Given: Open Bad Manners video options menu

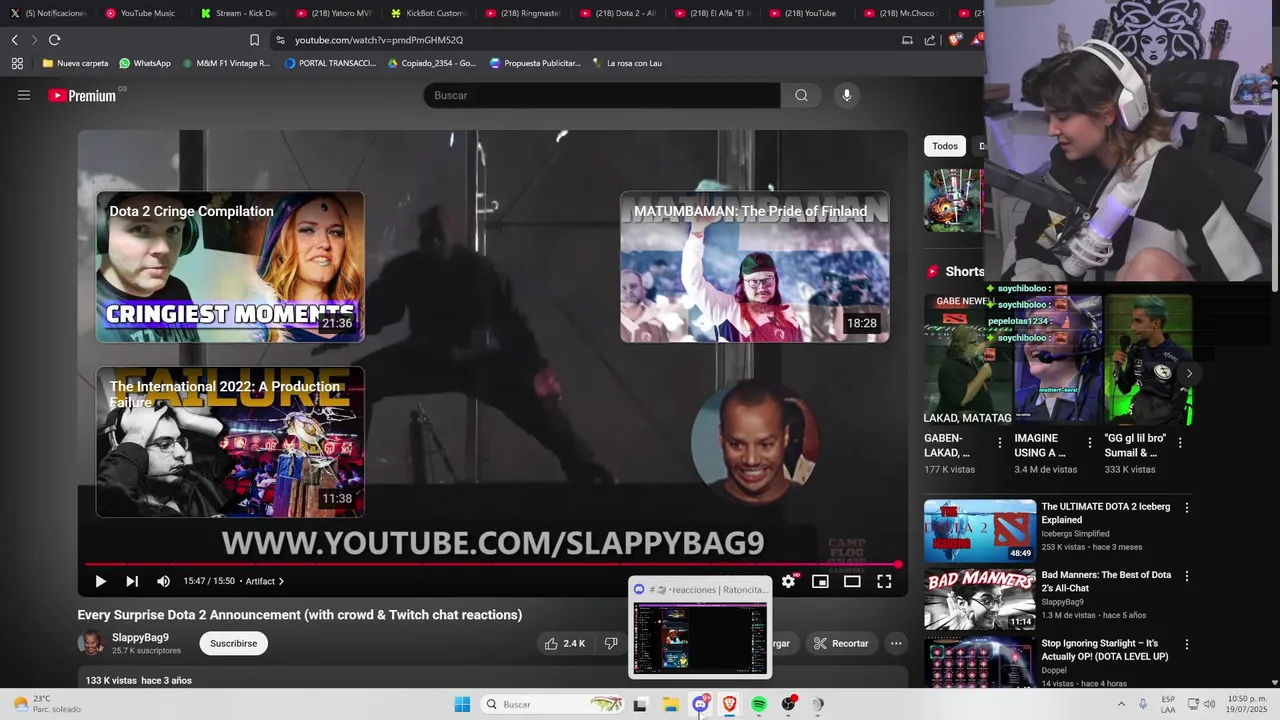Looking at the screenshot, I should 1187,576.
